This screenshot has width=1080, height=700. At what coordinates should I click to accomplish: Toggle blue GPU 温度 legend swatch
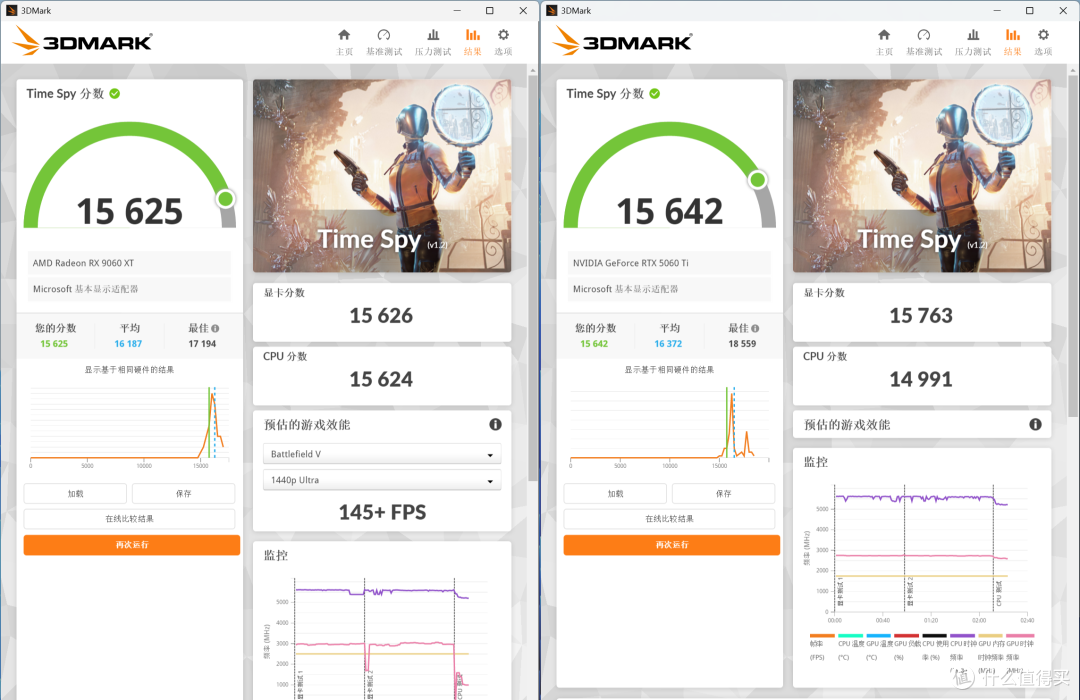(879, 636)
